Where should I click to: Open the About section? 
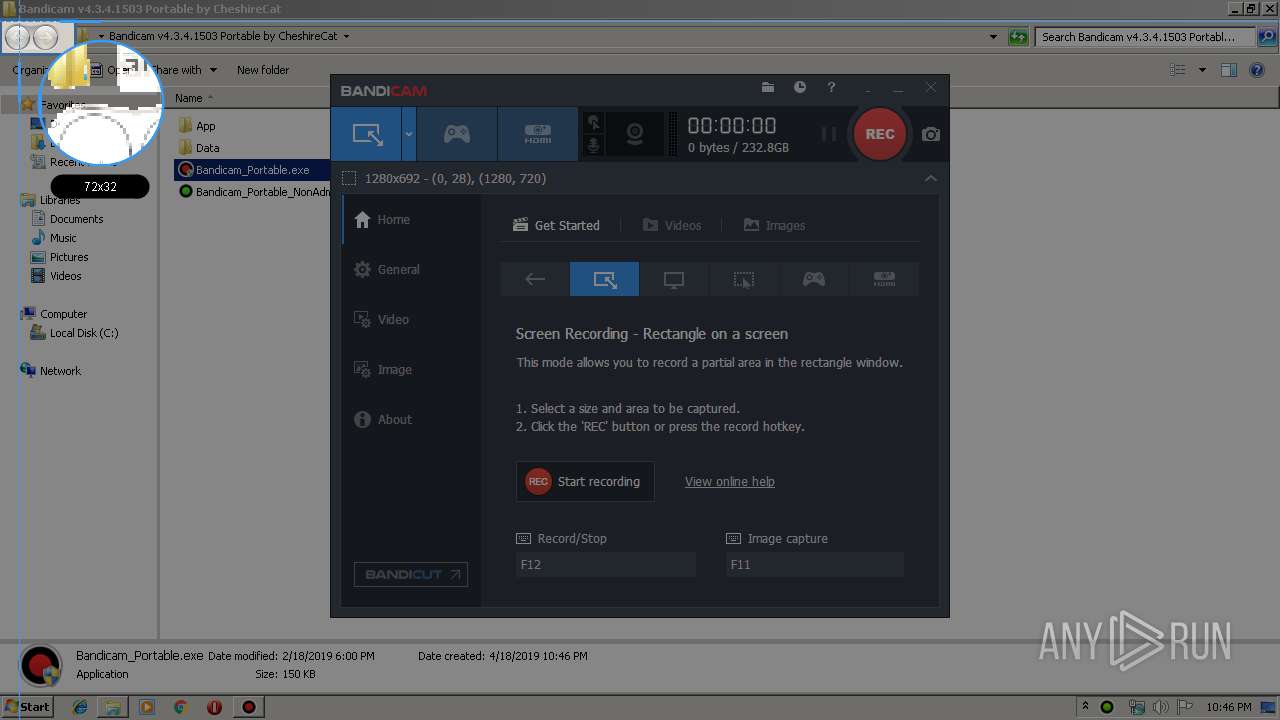click(x=412, y=419)
